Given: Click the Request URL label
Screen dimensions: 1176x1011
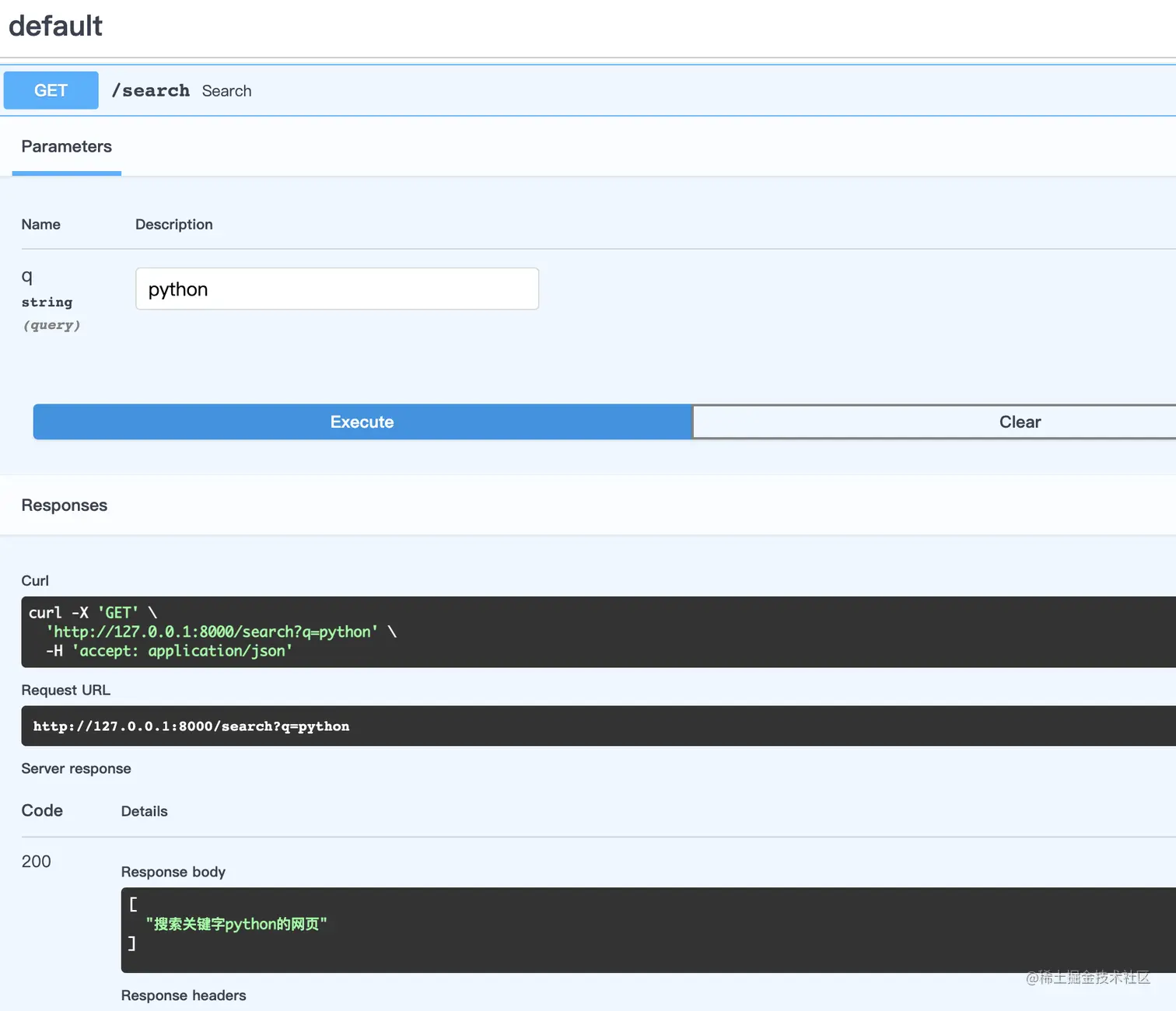Looking at the screenshot, I should point(66,690).
